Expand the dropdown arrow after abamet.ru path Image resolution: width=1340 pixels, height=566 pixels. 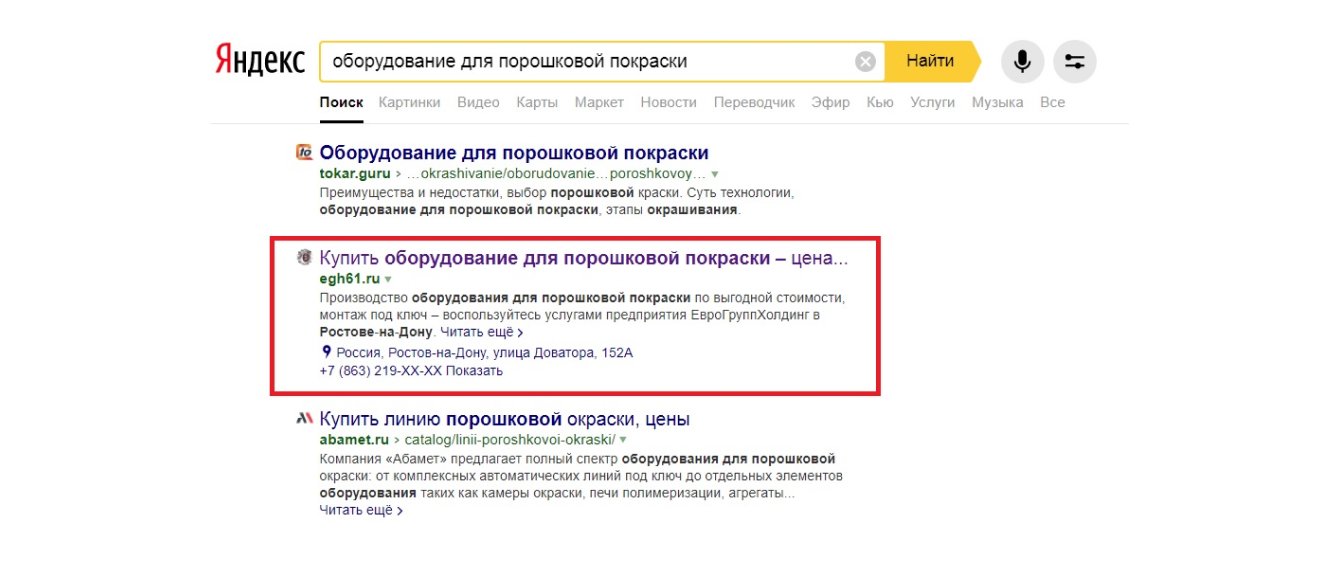[623, 440]
